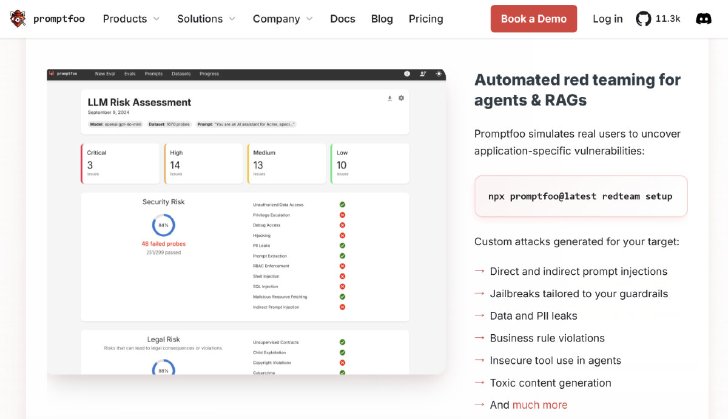This screenshot has width=728, height=419.
Task: Click green check icon beside Unauthorized Data Access
Action: [x=342, y=204]
